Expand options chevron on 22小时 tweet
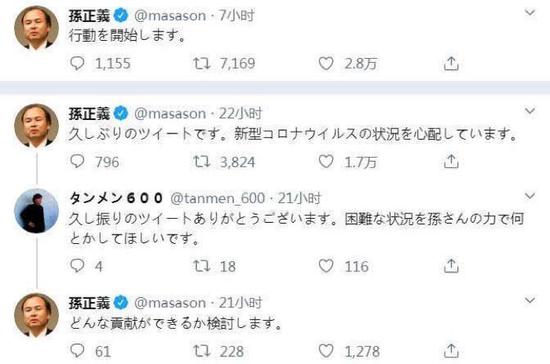The image size is (550, 364). pos(530,111)
